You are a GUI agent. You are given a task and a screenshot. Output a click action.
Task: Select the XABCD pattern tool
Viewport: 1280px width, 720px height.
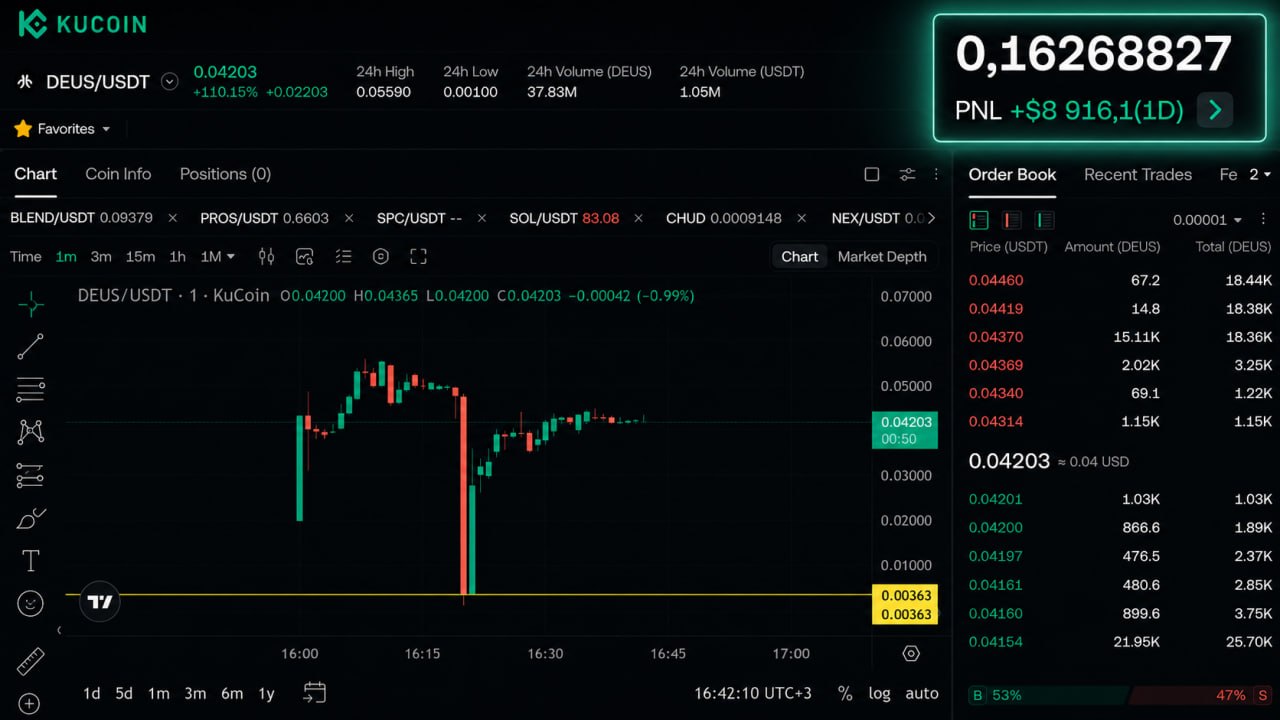point(31,432)
